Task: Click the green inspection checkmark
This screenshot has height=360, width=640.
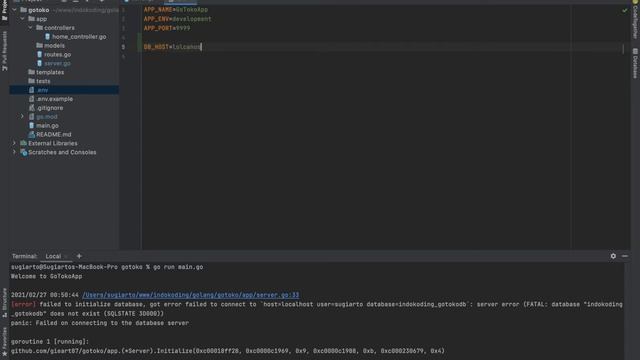Action: pyautogui.click(x=624, y=10)
